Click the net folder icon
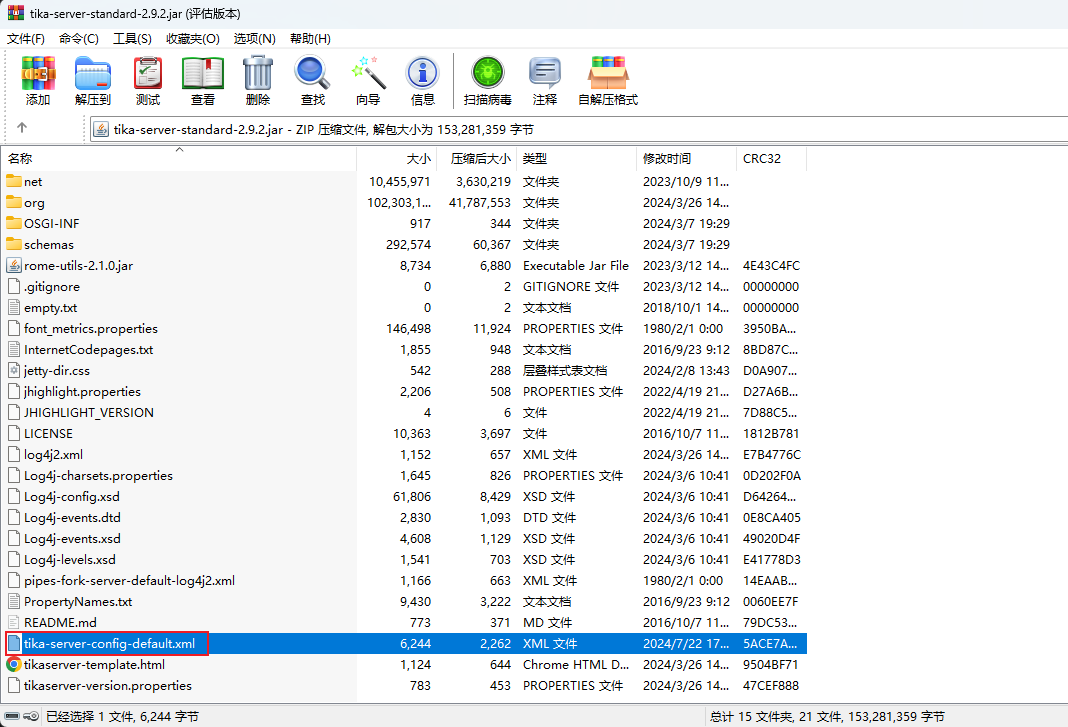 click(14, 181)
